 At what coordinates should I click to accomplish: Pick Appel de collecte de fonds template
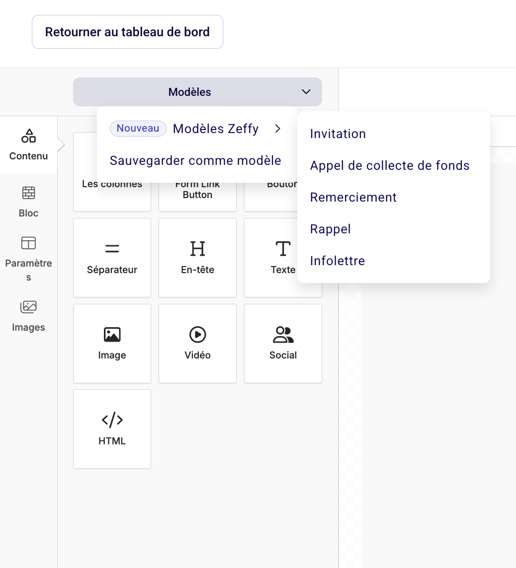pyautogui.click(x=390, y=166)
